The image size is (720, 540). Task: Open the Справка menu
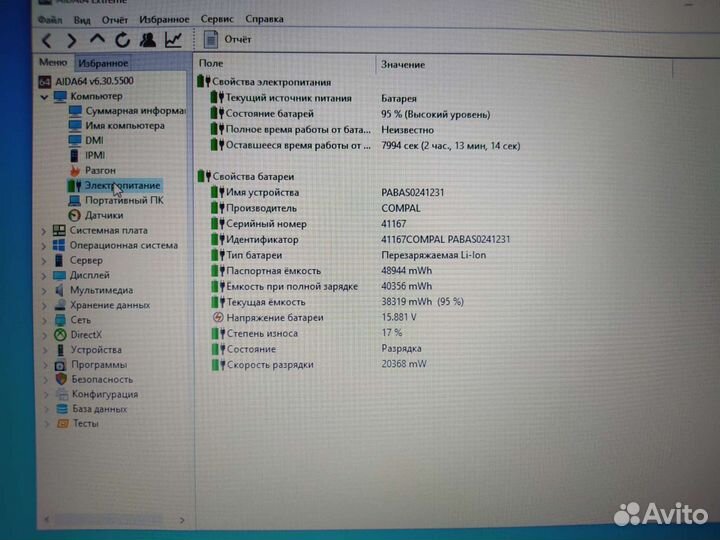click(264, 19)
